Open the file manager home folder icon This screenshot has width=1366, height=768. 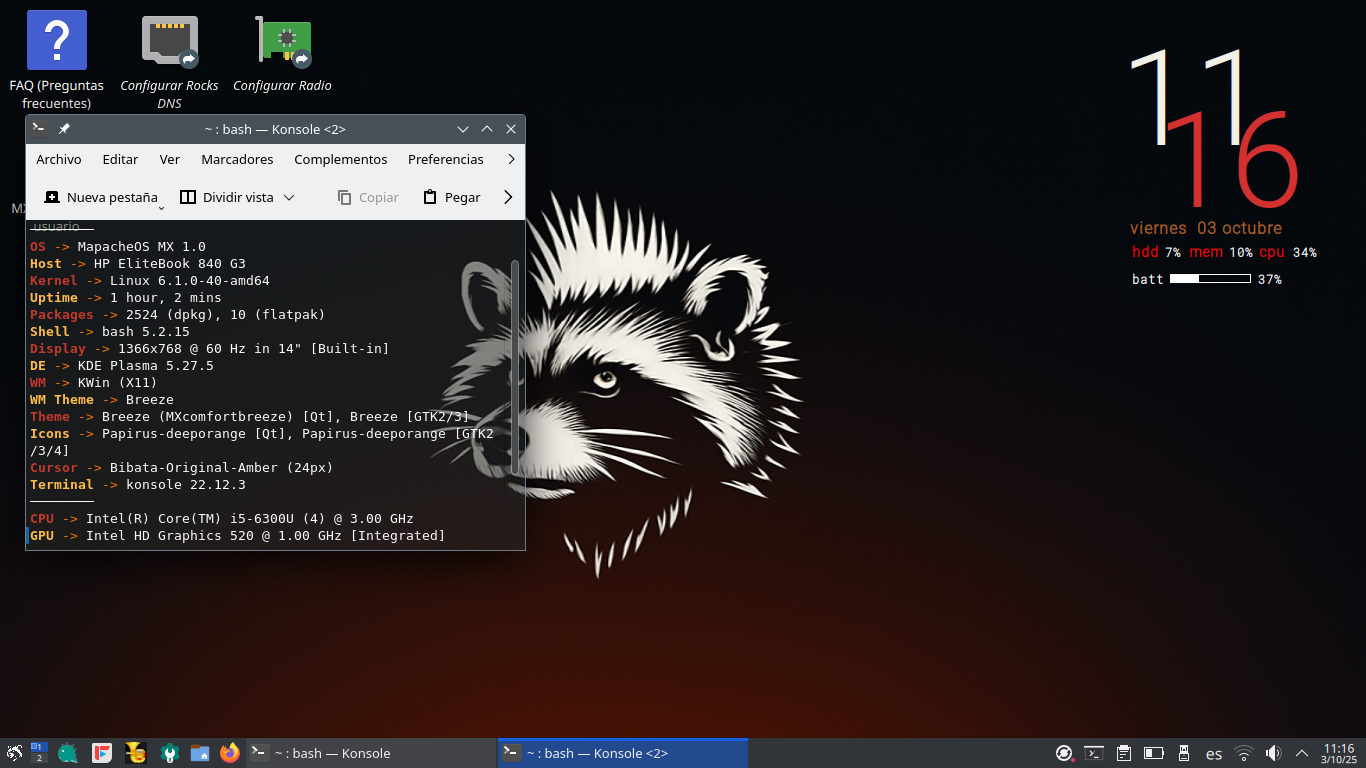[x=200, y=753]
